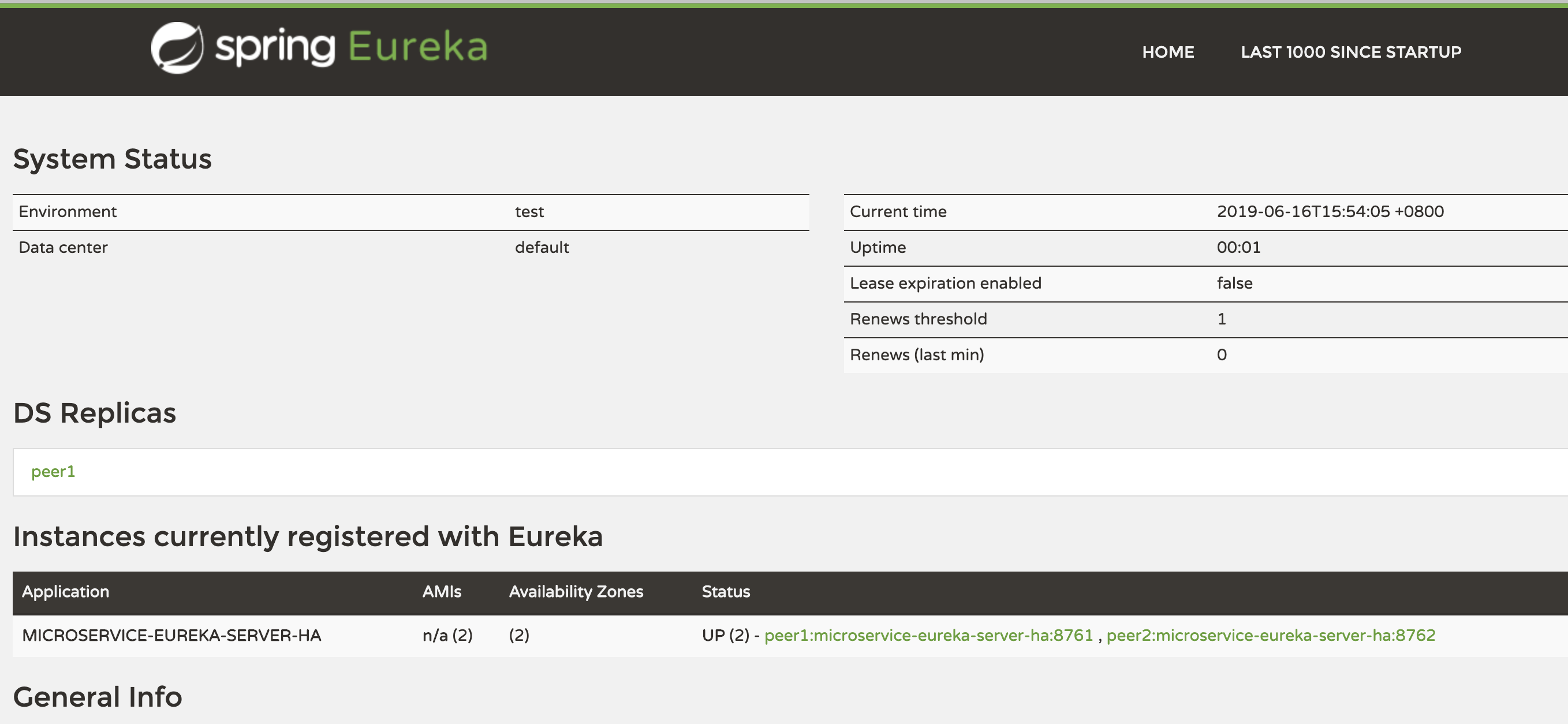Click Instances currently registered with Eureka heading

coord(308,536)
